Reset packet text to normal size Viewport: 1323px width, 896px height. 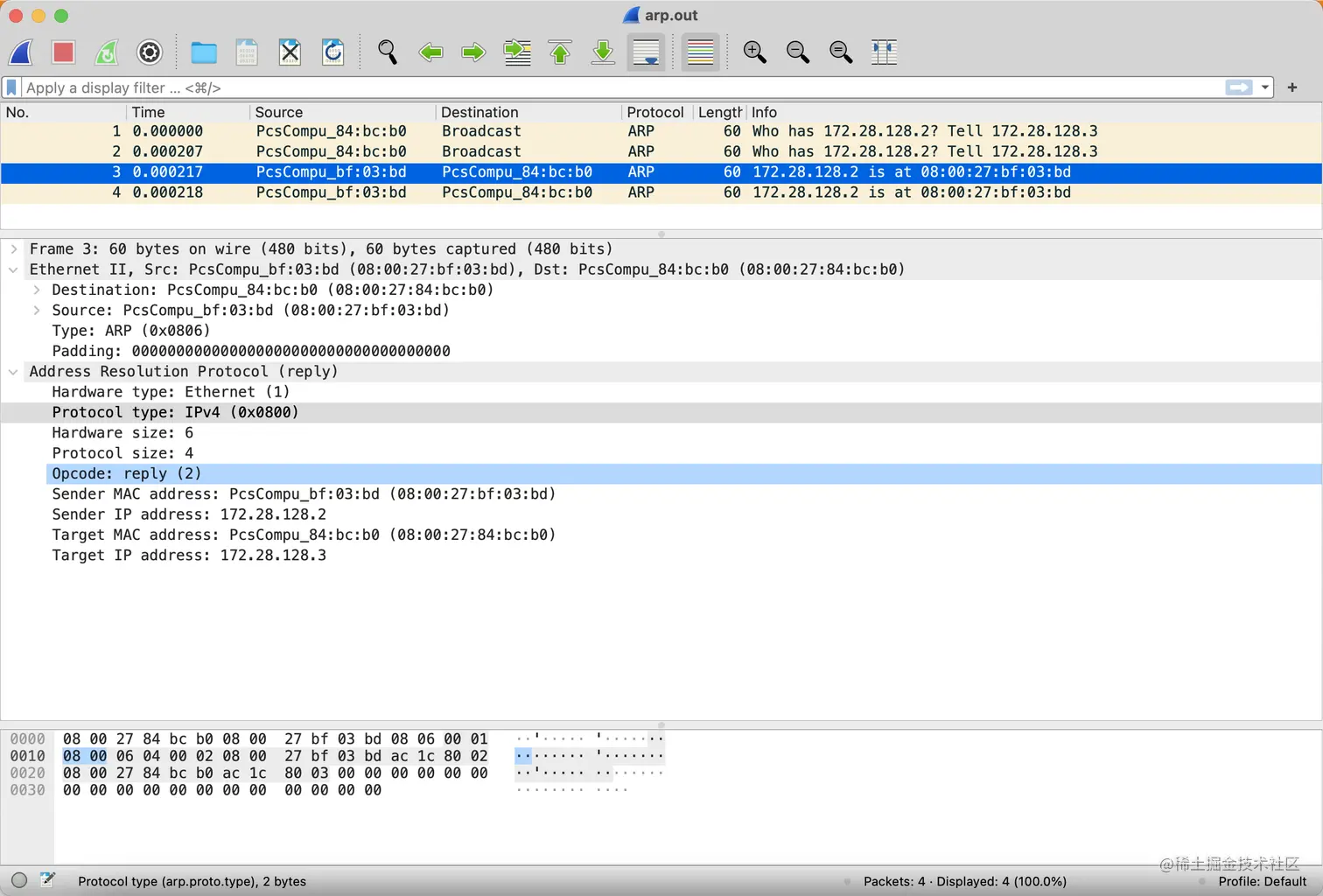pyautogui.click(x=841, y=52)
